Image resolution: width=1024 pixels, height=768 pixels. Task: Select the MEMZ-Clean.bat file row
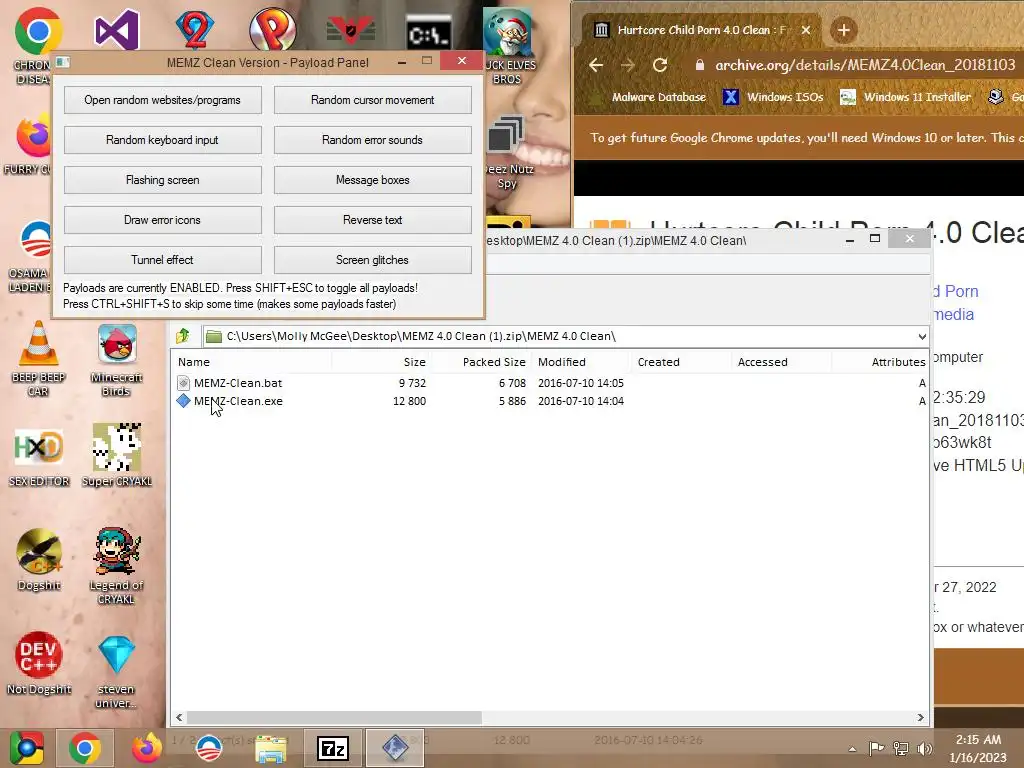(x=550, y=383)
